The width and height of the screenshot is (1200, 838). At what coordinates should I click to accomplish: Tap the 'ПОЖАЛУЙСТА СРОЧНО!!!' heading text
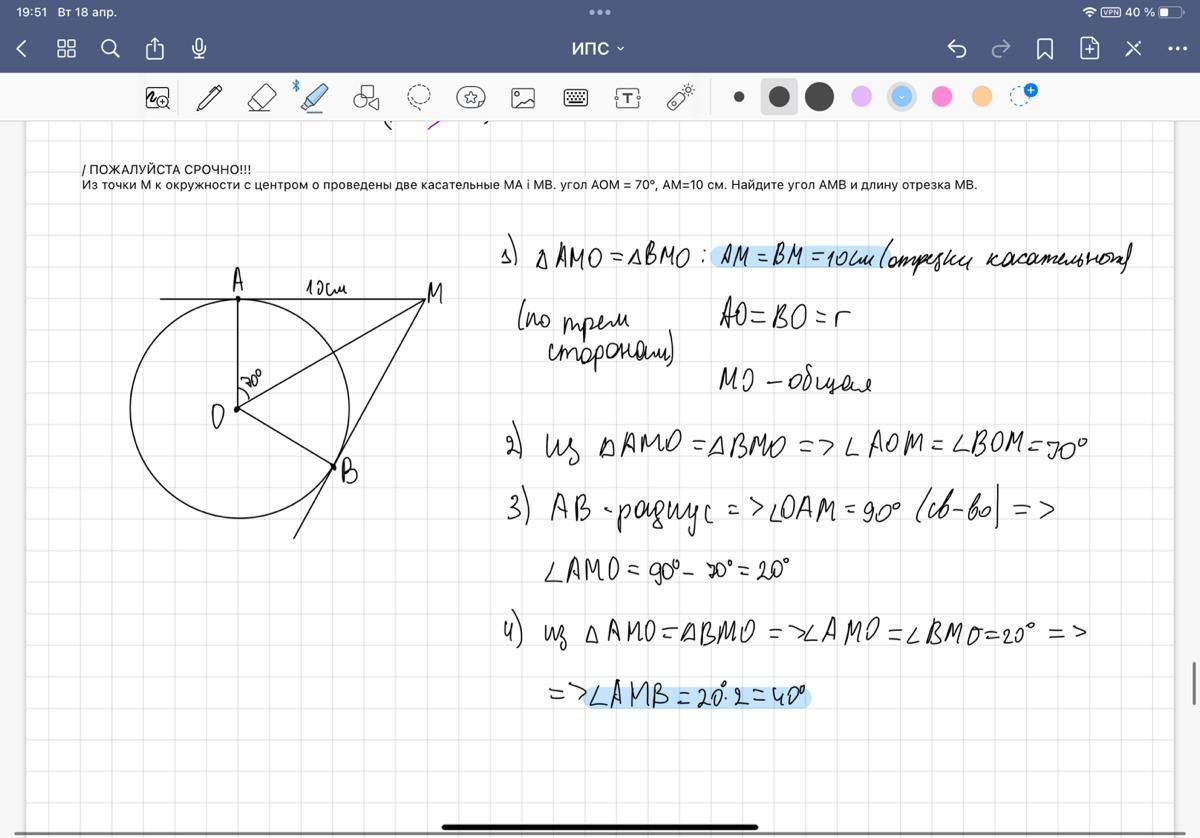(x=167, y=171)
